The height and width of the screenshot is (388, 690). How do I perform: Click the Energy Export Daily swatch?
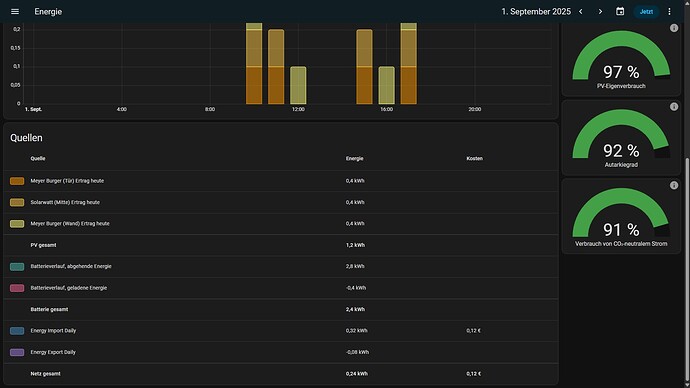tap(17, 352)
